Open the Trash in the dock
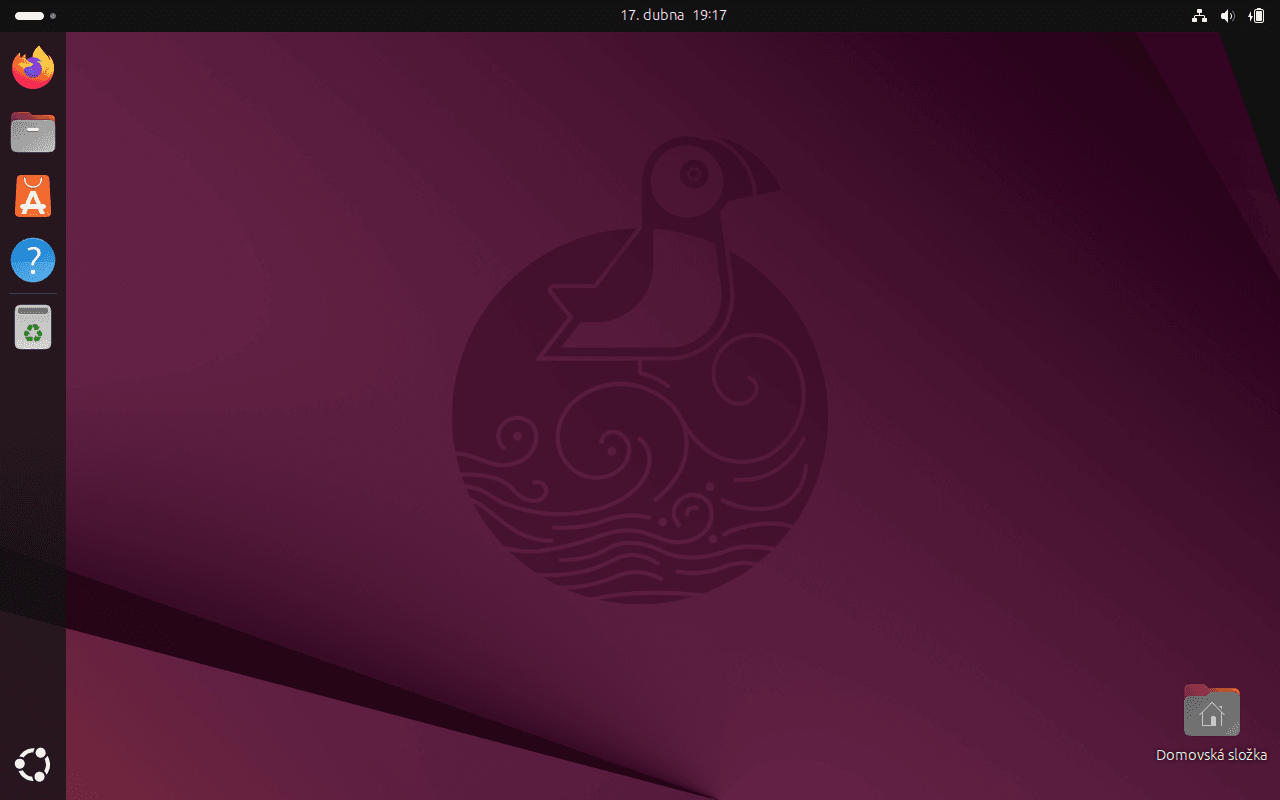 click(33, 327)
